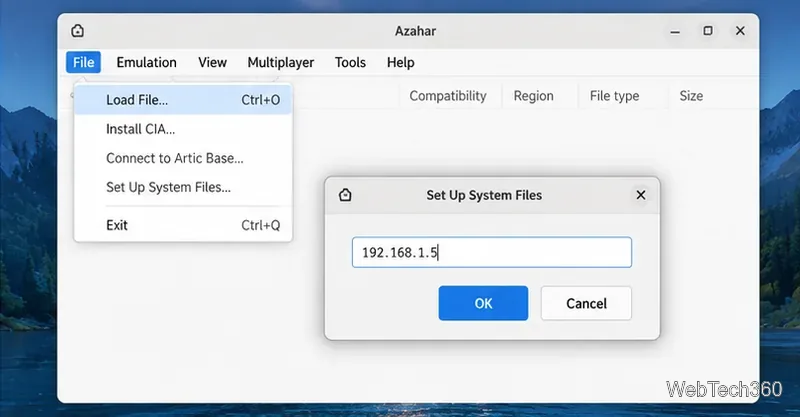Screen dimensions: 800x417
Task: Click OK in Set Up System Files dialog
Action: click(x=483, y=303)
